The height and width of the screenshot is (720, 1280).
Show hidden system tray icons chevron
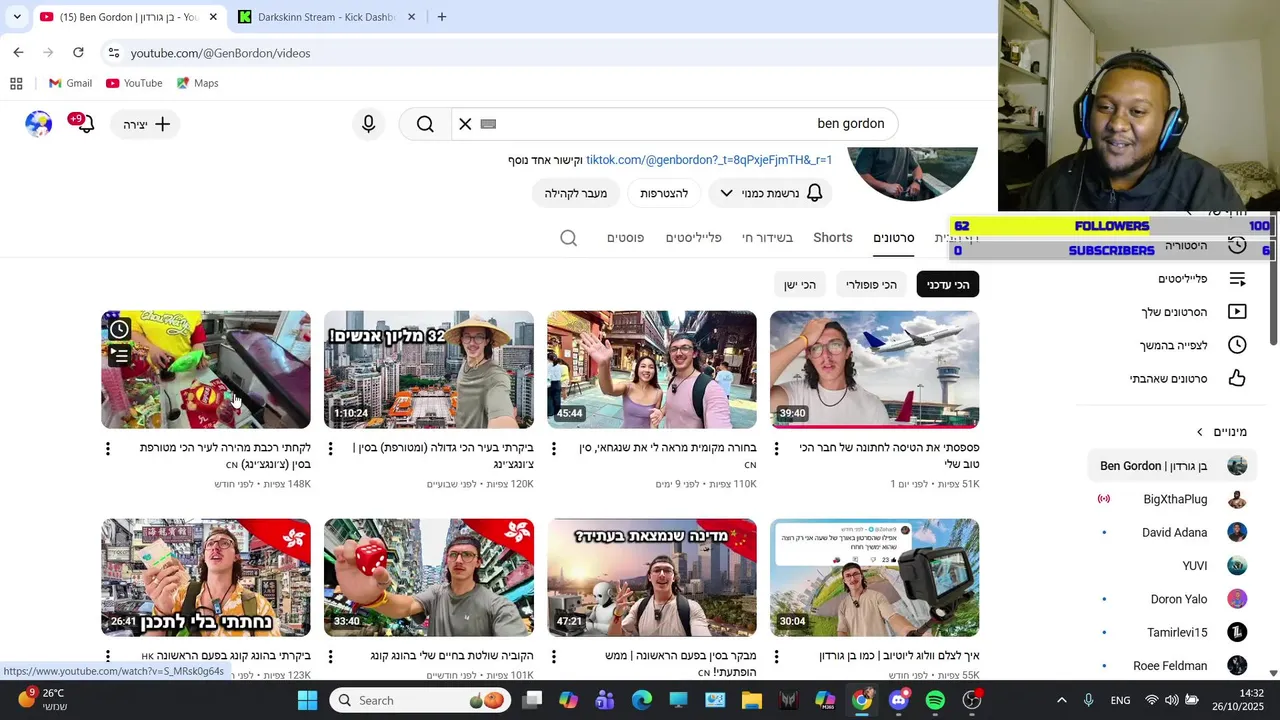pyautogui.click(x=1061, y=700)
